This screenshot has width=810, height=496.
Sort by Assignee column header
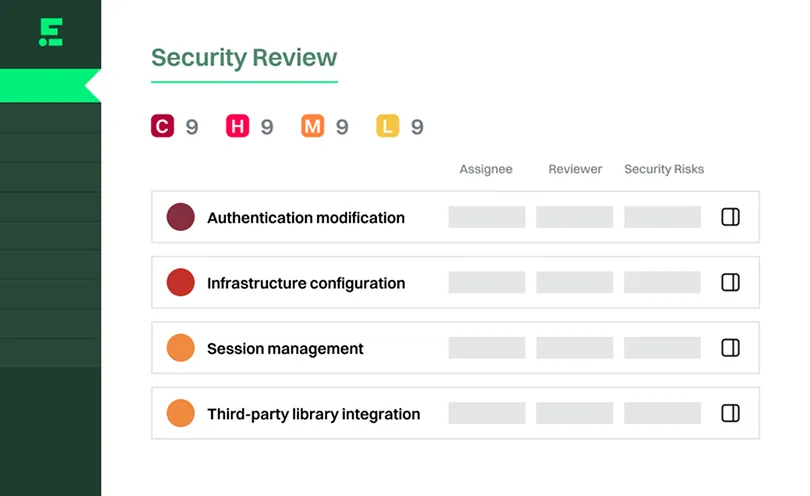point(486,169)
